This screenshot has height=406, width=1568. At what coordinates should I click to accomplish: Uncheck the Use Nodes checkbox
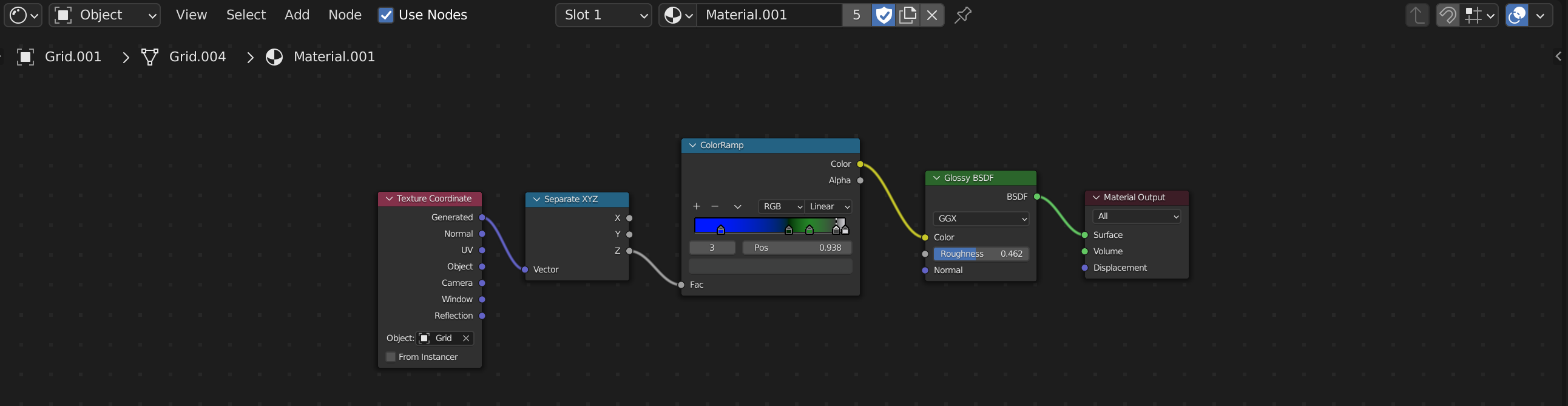(386, 15)
